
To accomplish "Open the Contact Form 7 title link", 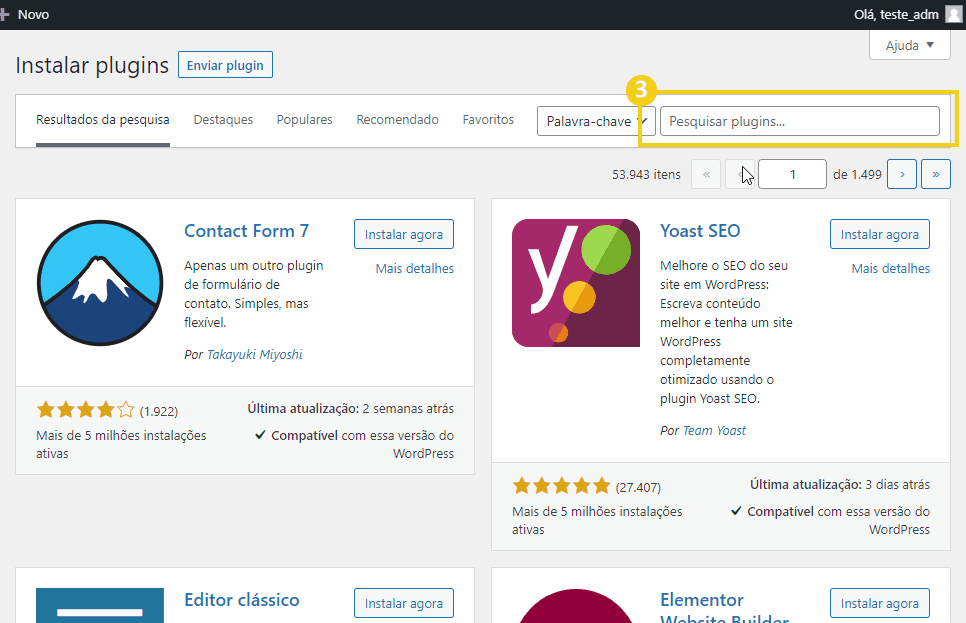I will [246, 230].
